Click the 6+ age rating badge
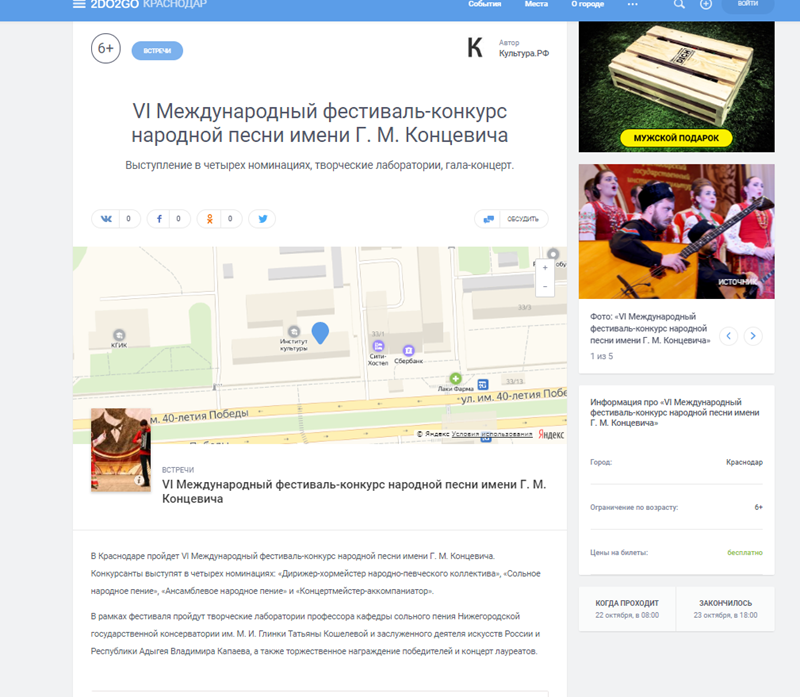This screenshot has width=800, height=697. [x=106, y=48]
